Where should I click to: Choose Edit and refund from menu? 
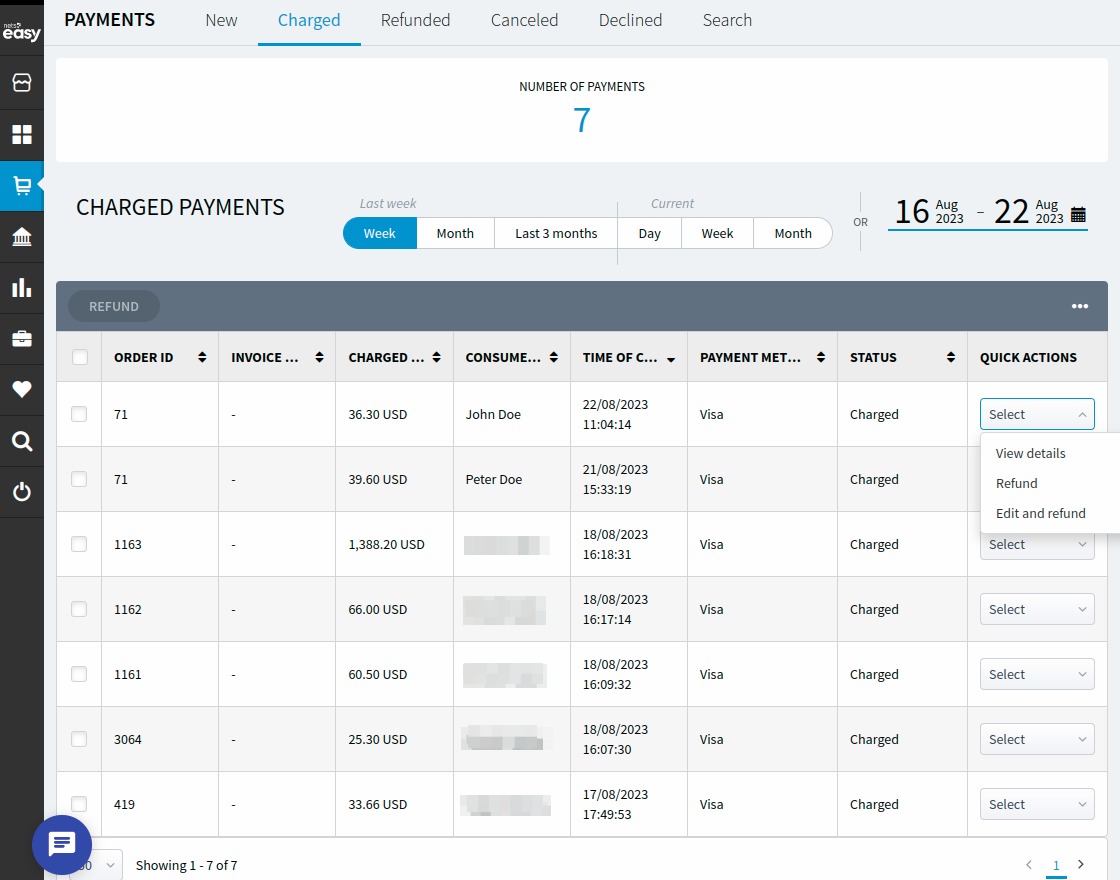(1041, 514)
